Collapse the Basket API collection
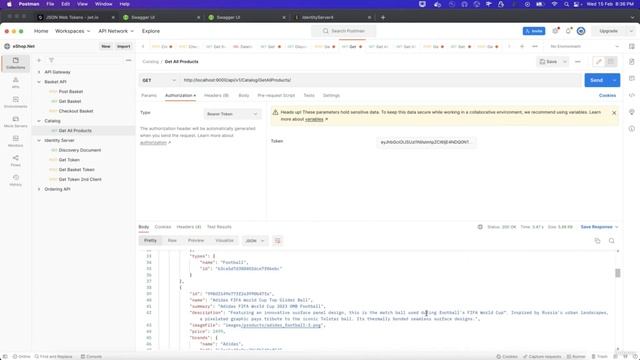 click(39, 82)
